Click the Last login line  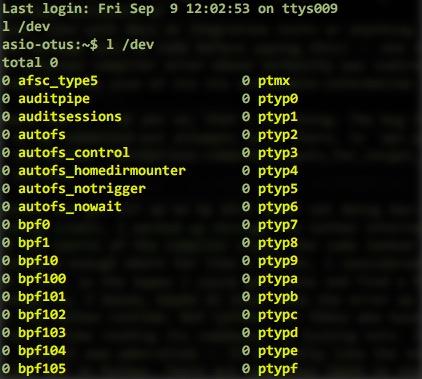click(170, 9)
